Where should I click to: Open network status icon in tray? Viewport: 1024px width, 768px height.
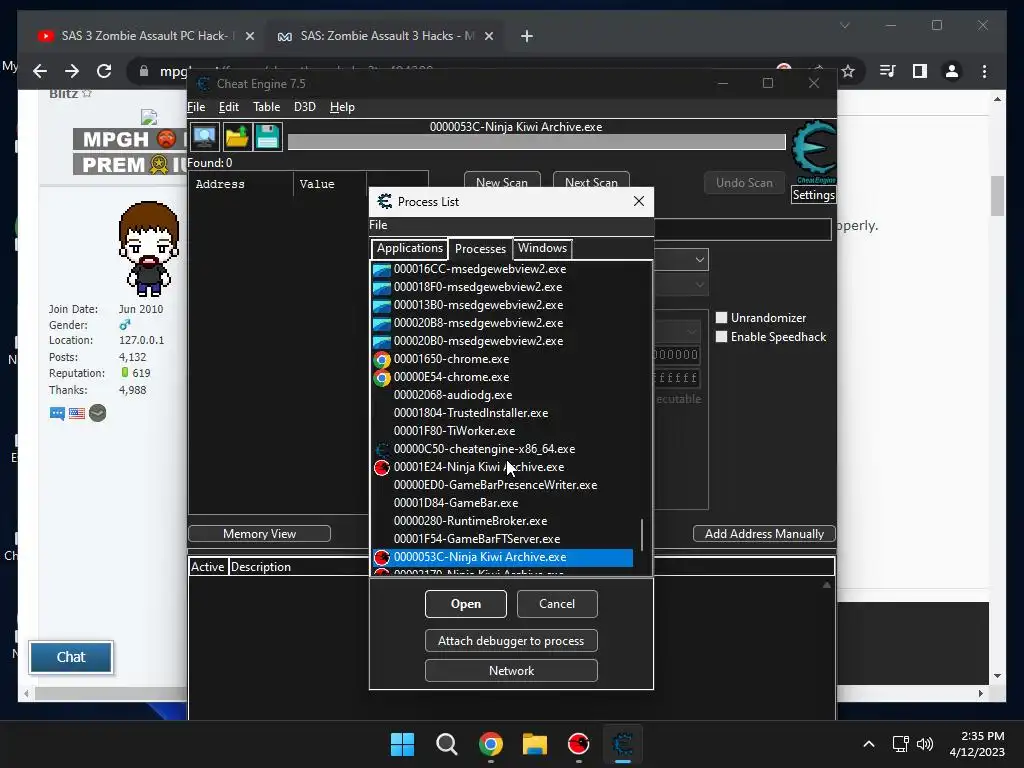pyautogui.click(x=901, y=744)
